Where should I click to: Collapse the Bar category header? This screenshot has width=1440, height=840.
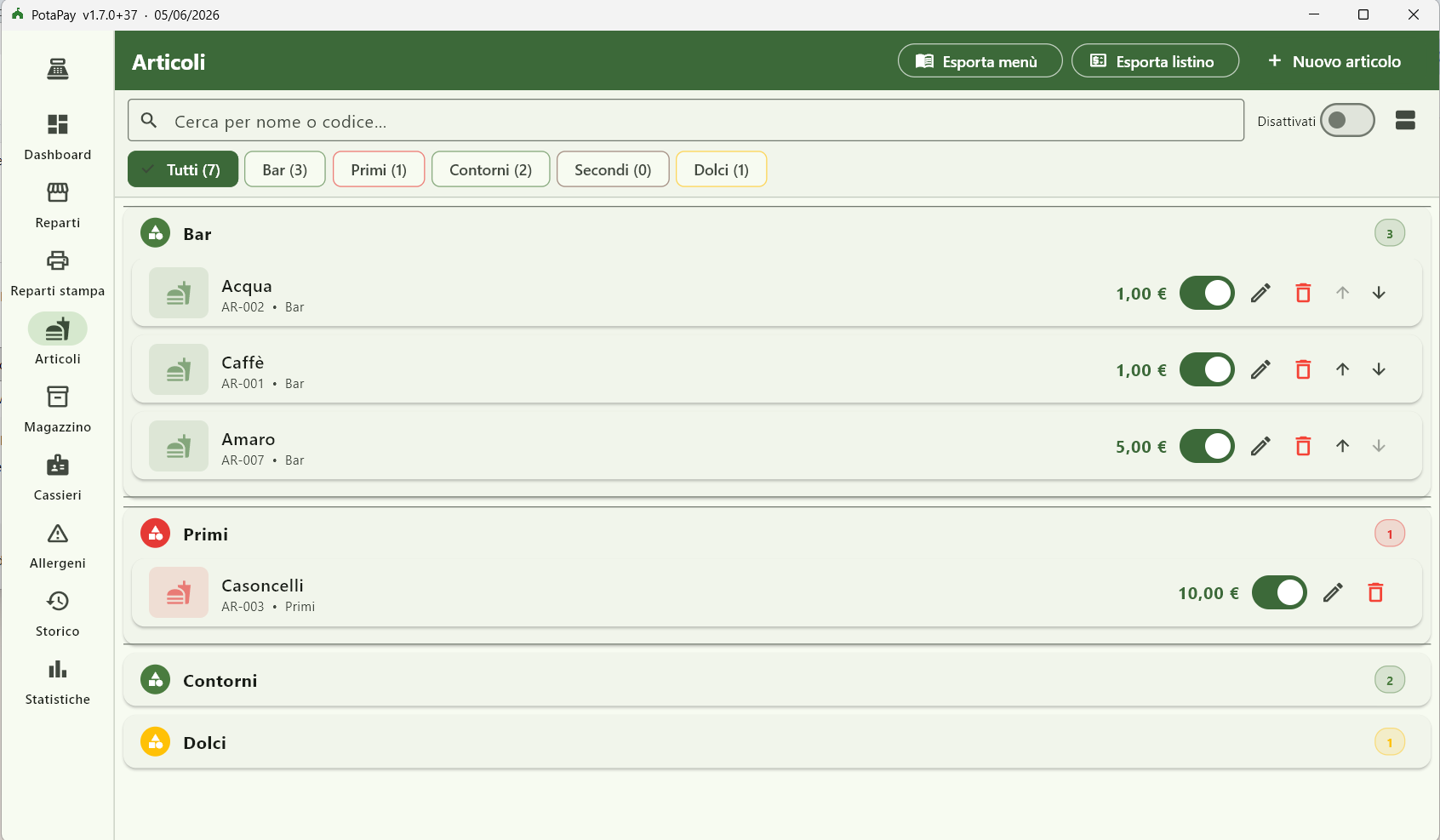[777, 233]
